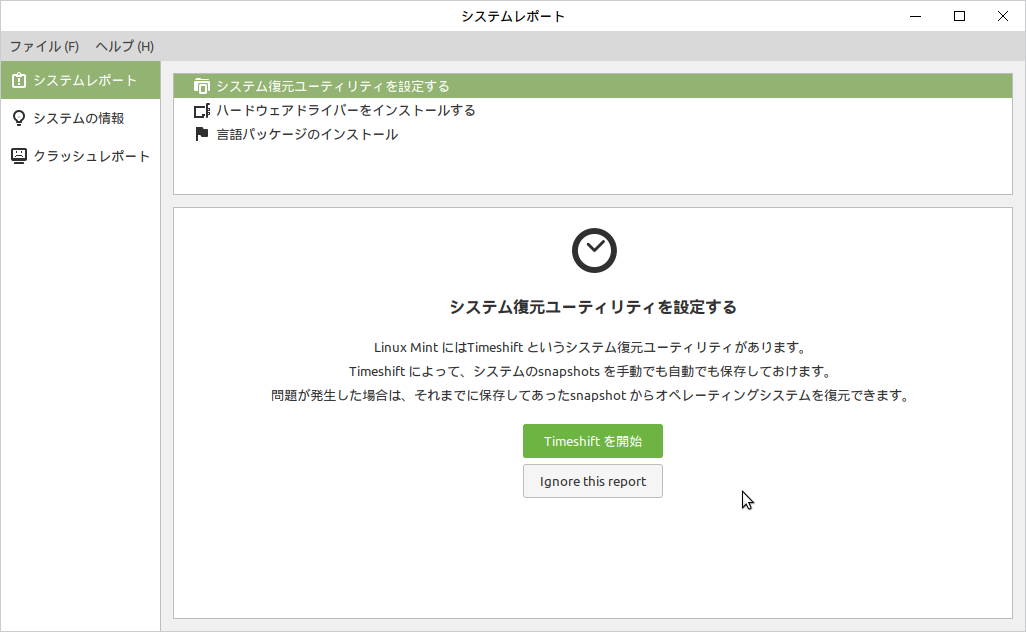Select ハードウェアドライバーをインストールする report row
Viewport: 1026px width, 632px height.
tap(593, 111)
